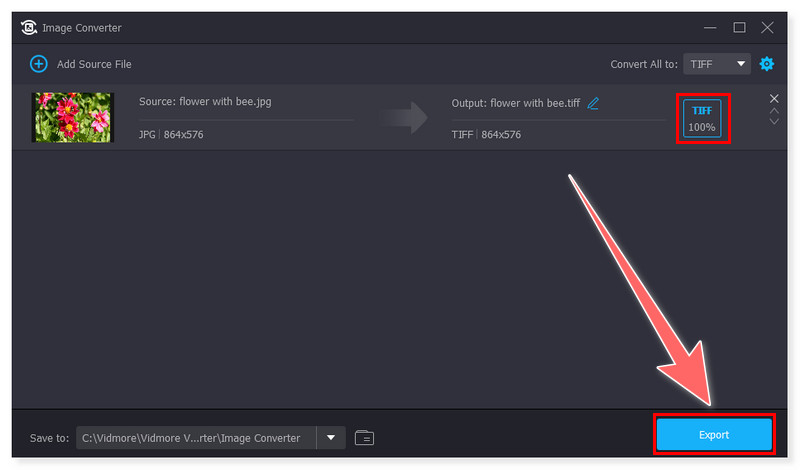Viewport: 800px width, 470px height.
Task: Click the Save to path field
Action: click(196, 437)
